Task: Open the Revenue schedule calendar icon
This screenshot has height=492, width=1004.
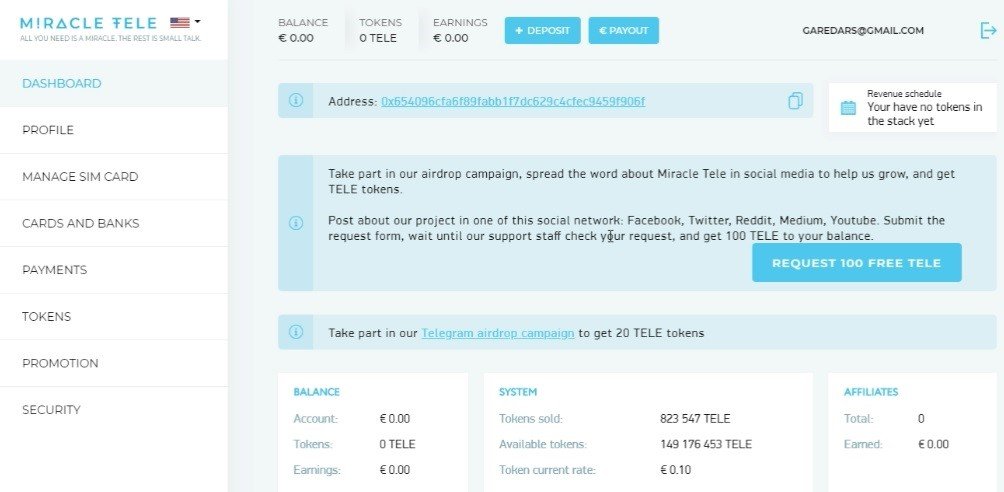Action: pyautogui.click(x=848, y=108)
